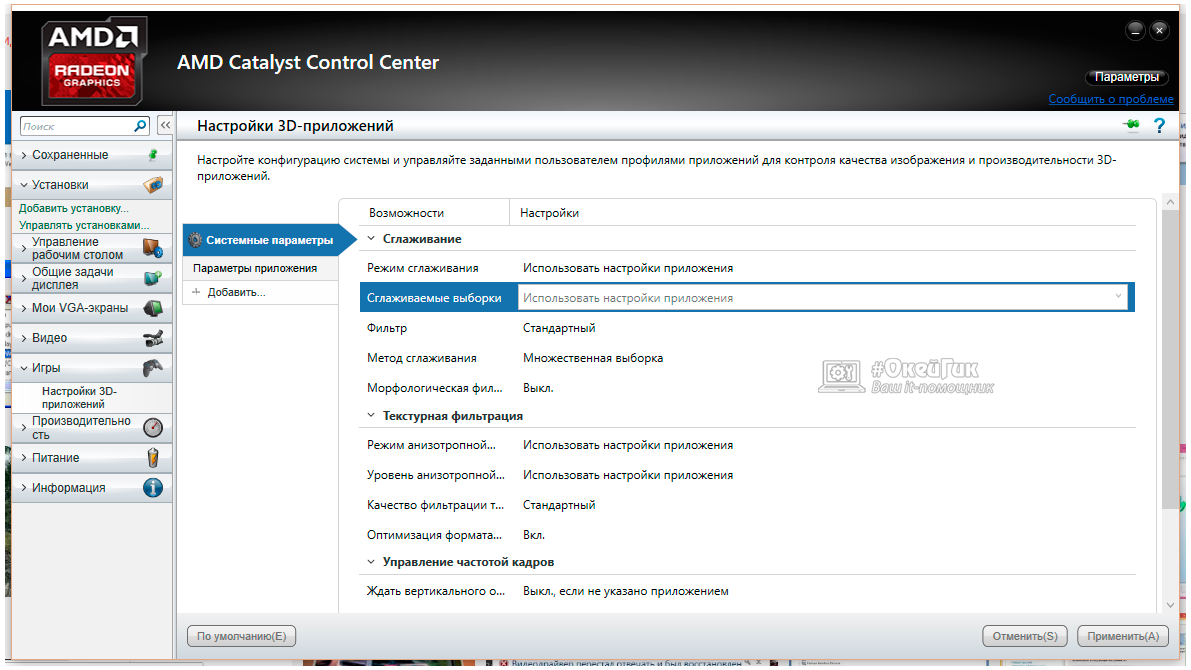
Task: Click the common display tasks icon
Action: point(153,278)
